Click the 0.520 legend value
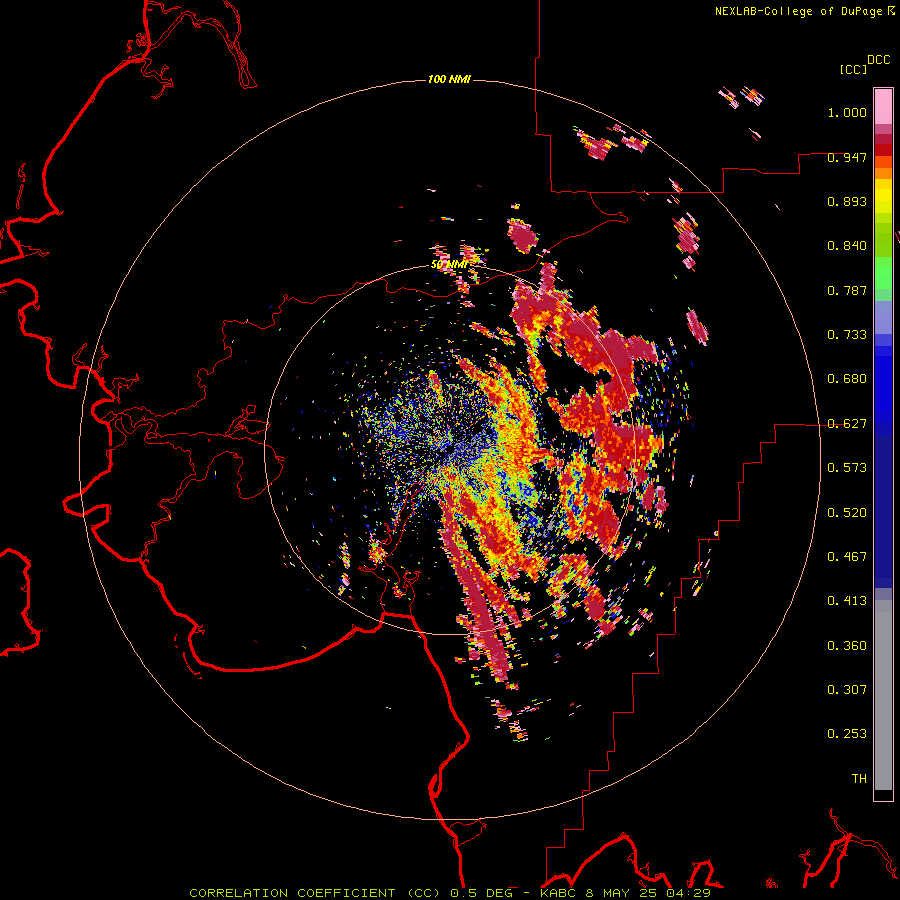This screenshot has width=900, height=900. (847, 513)
